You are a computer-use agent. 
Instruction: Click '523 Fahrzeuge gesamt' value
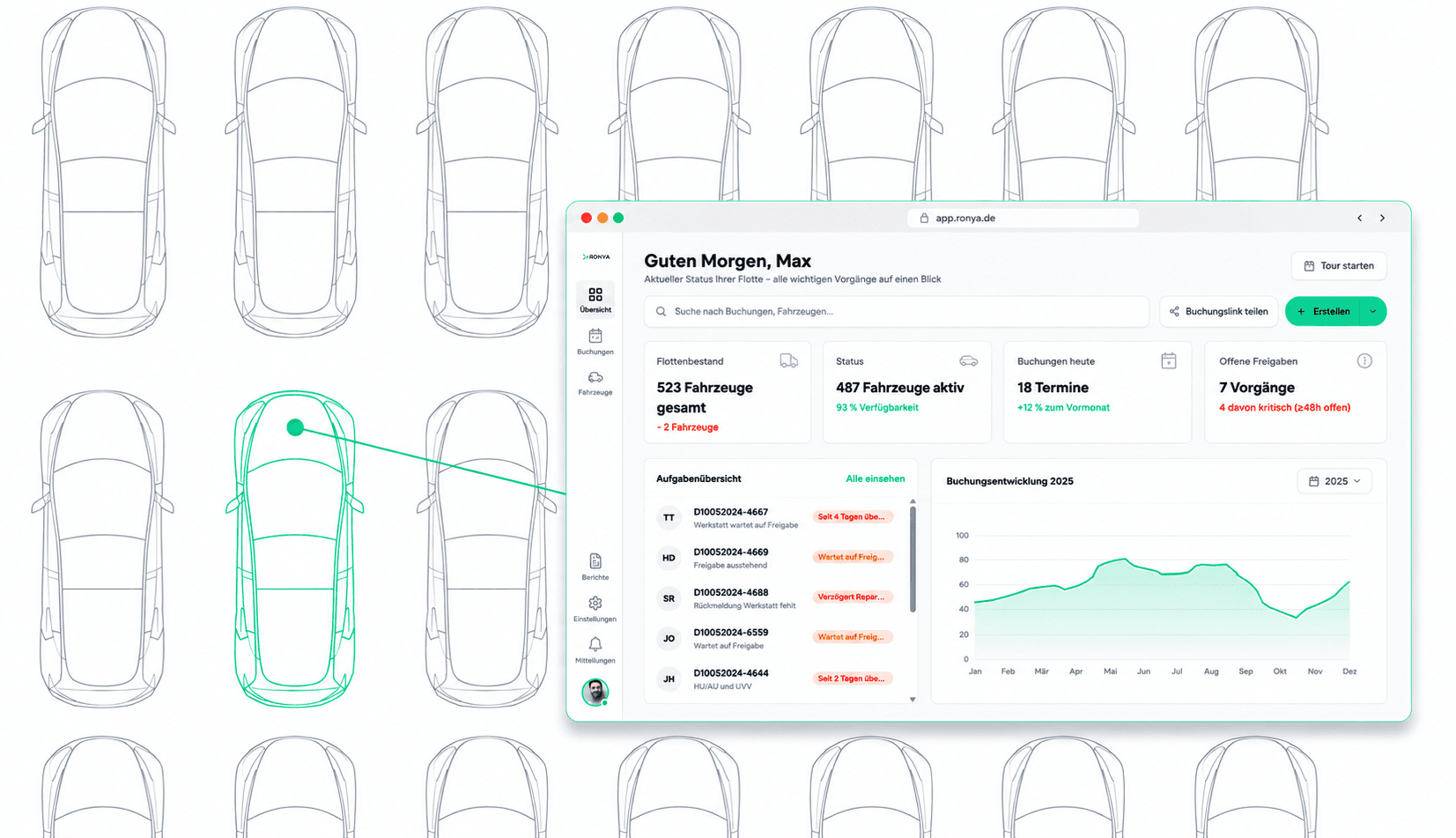(x=705, y=397)
